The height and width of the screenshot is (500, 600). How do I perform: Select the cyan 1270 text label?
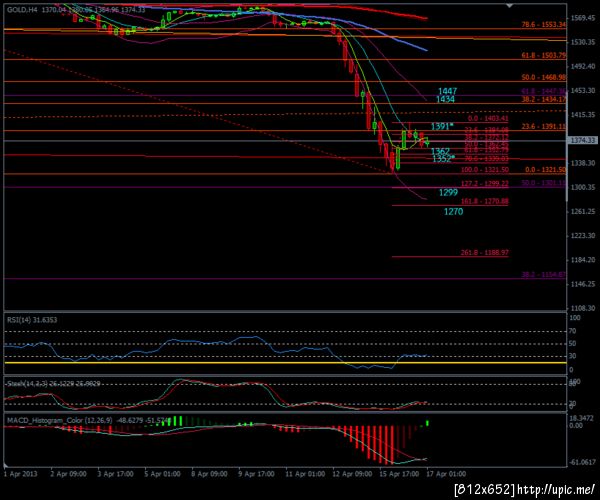453,211
